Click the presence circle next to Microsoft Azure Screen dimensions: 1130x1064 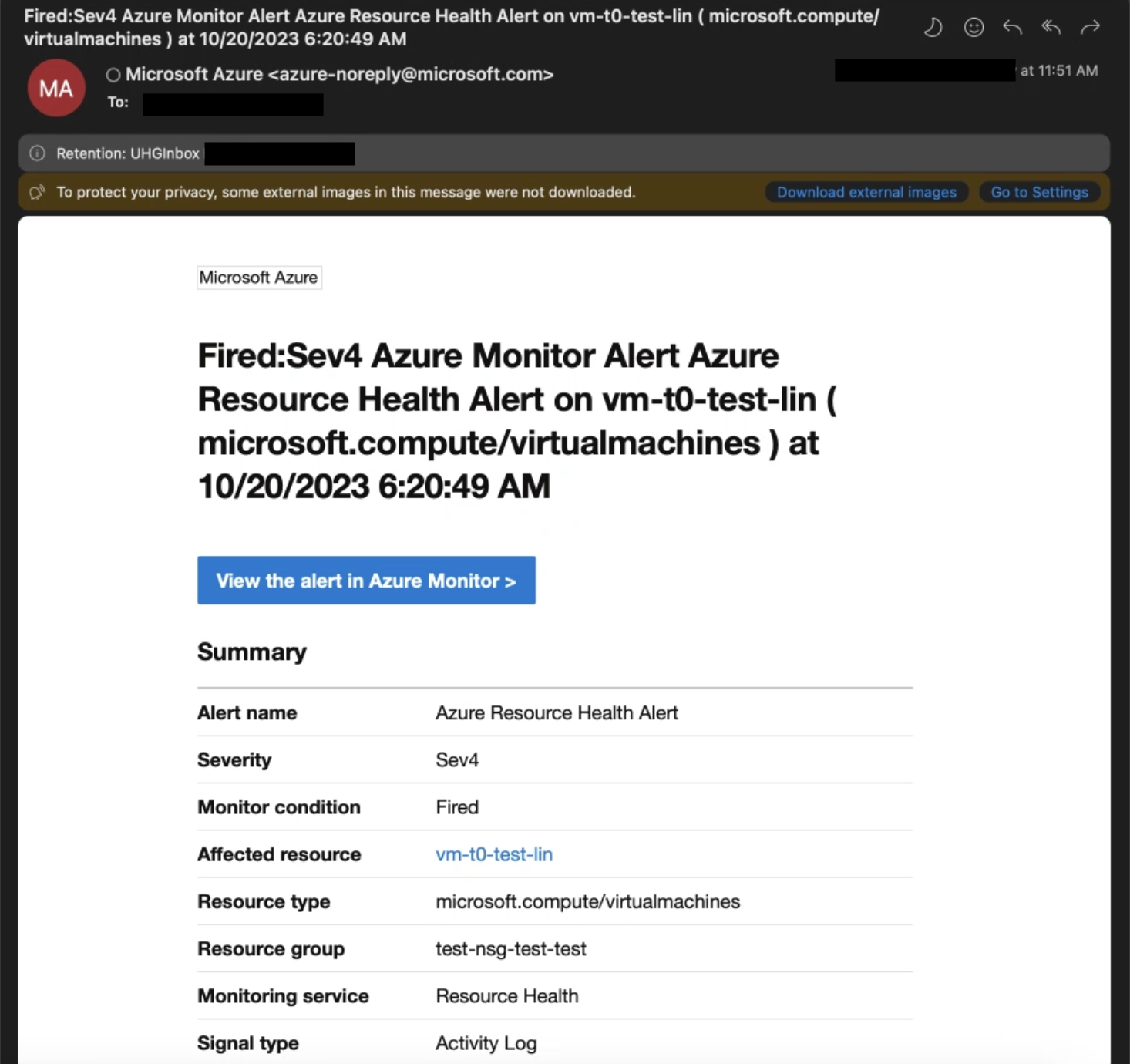pyautogui.click(x=113, y=75)
